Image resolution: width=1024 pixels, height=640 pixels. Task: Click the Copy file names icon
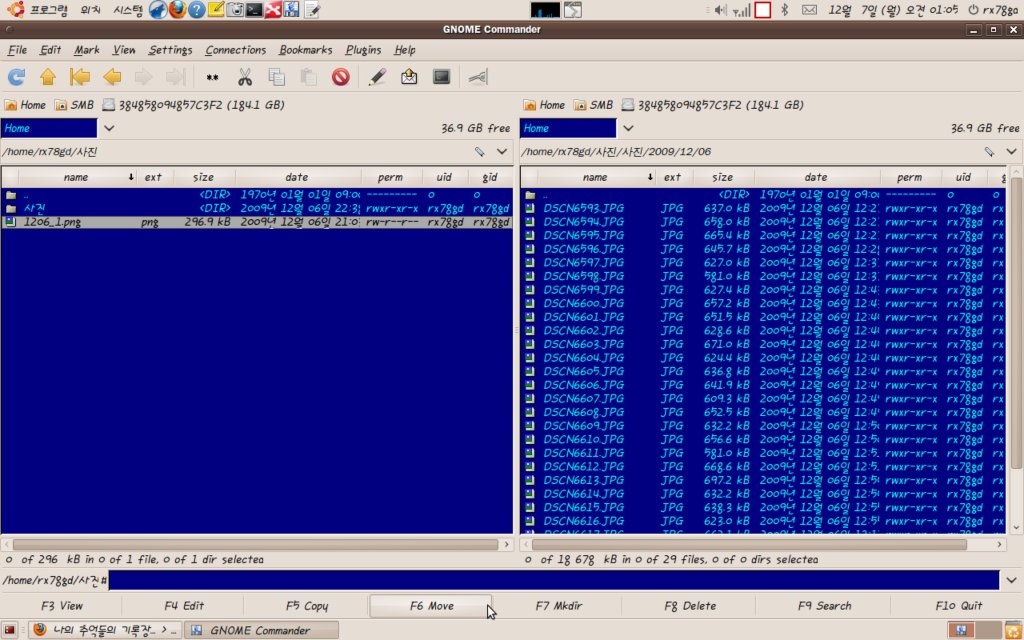click(277, 78)
